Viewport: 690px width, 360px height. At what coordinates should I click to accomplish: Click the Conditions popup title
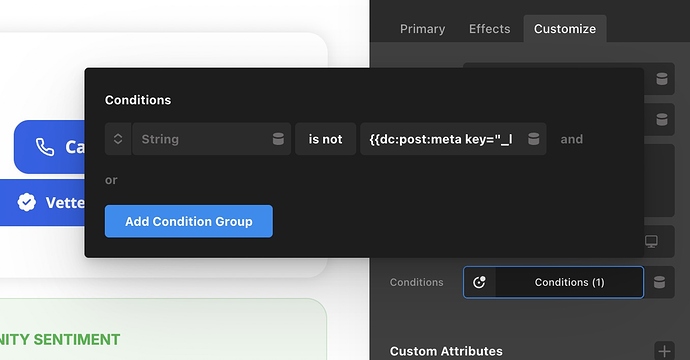coord(138,100)
